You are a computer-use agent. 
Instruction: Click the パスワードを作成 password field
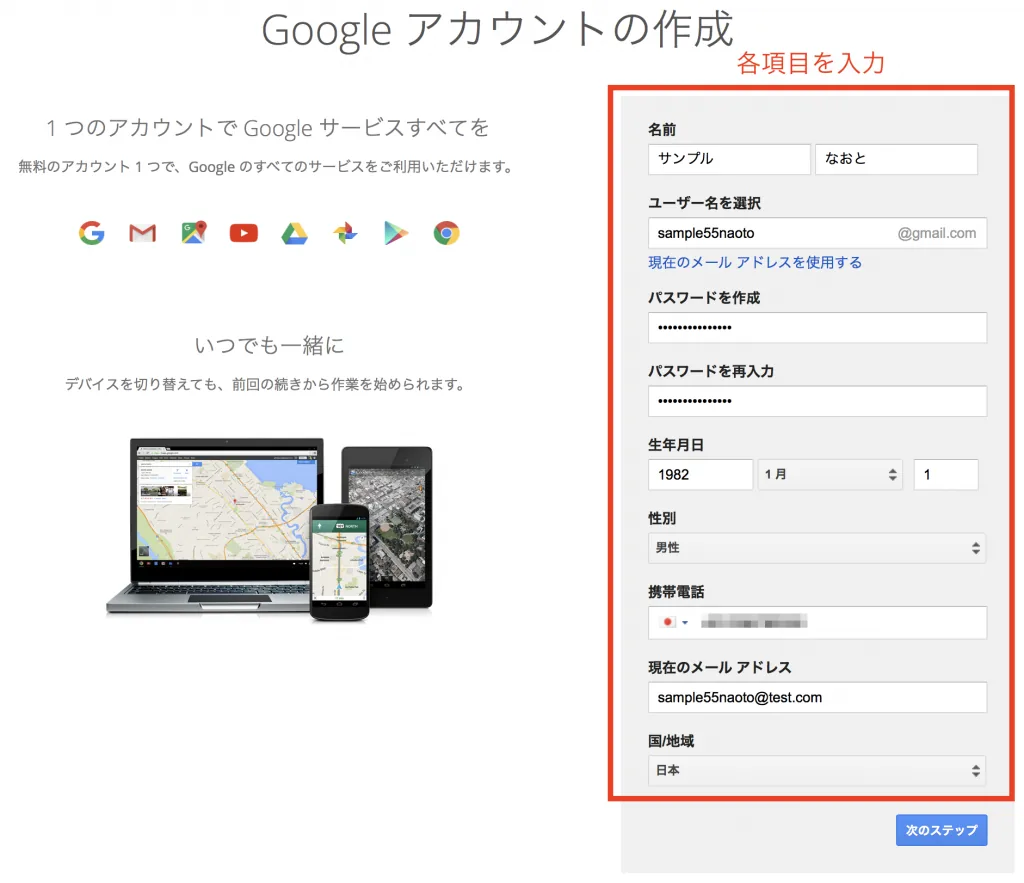coord(818,328)
